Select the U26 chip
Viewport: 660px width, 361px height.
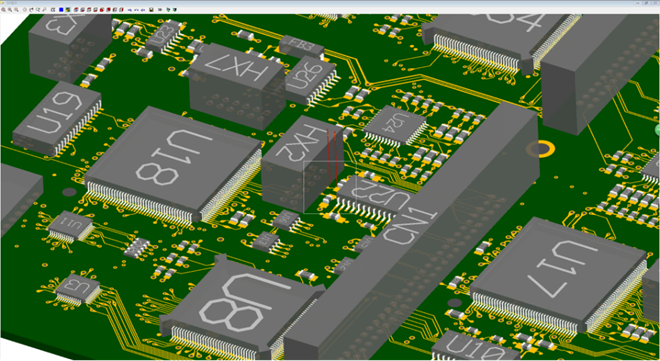click(x=311, y=80)
